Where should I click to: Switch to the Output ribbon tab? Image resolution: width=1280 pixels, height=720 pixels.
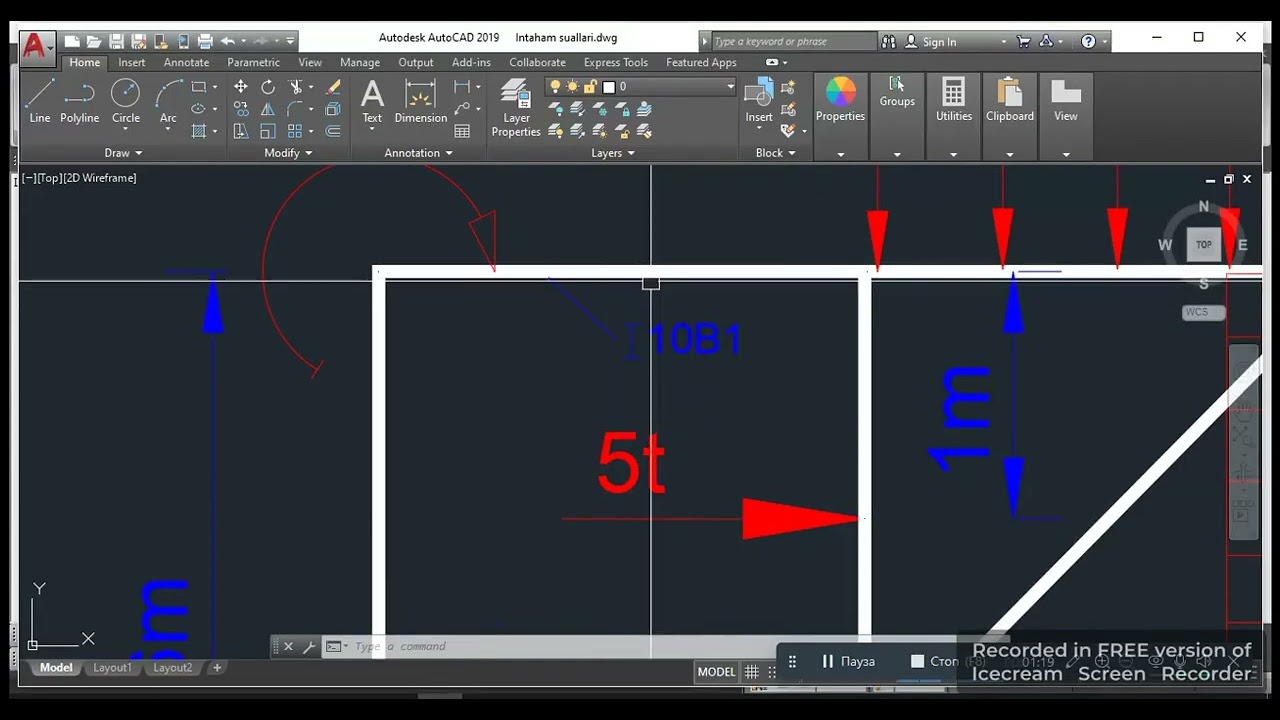[x=416, y=62]
